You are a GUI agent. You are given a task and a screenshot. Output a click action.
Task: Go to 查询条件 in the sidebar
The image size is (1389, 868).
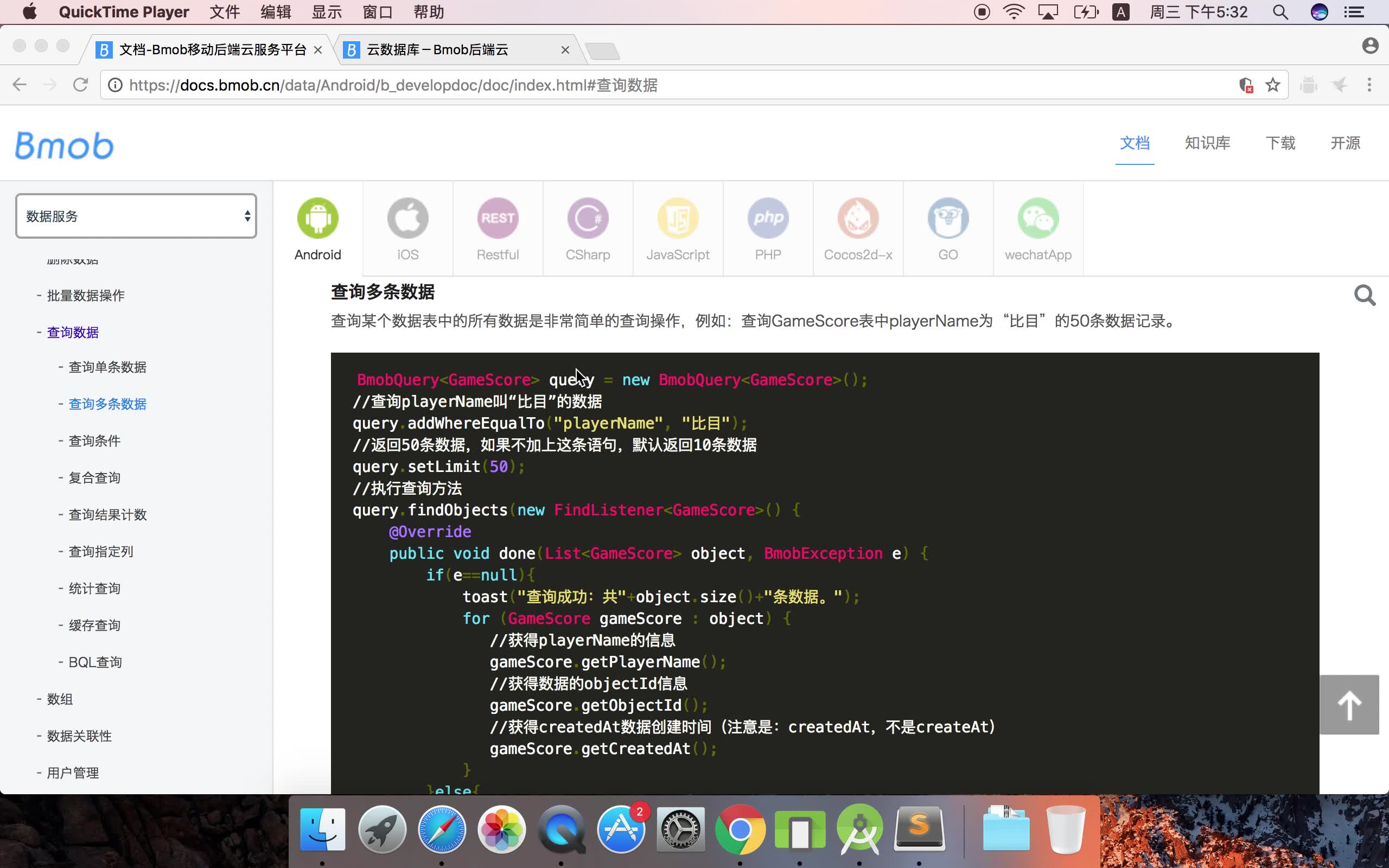pos(94,441)
